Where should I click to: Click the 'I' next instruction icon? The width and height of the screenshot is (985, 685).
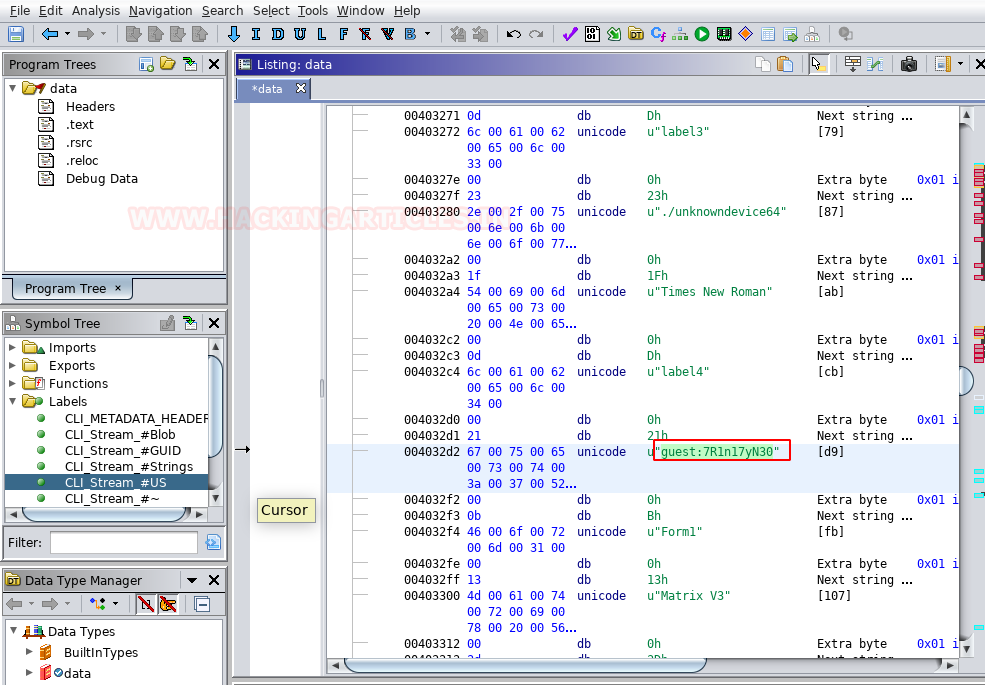[x=256, y=34]
